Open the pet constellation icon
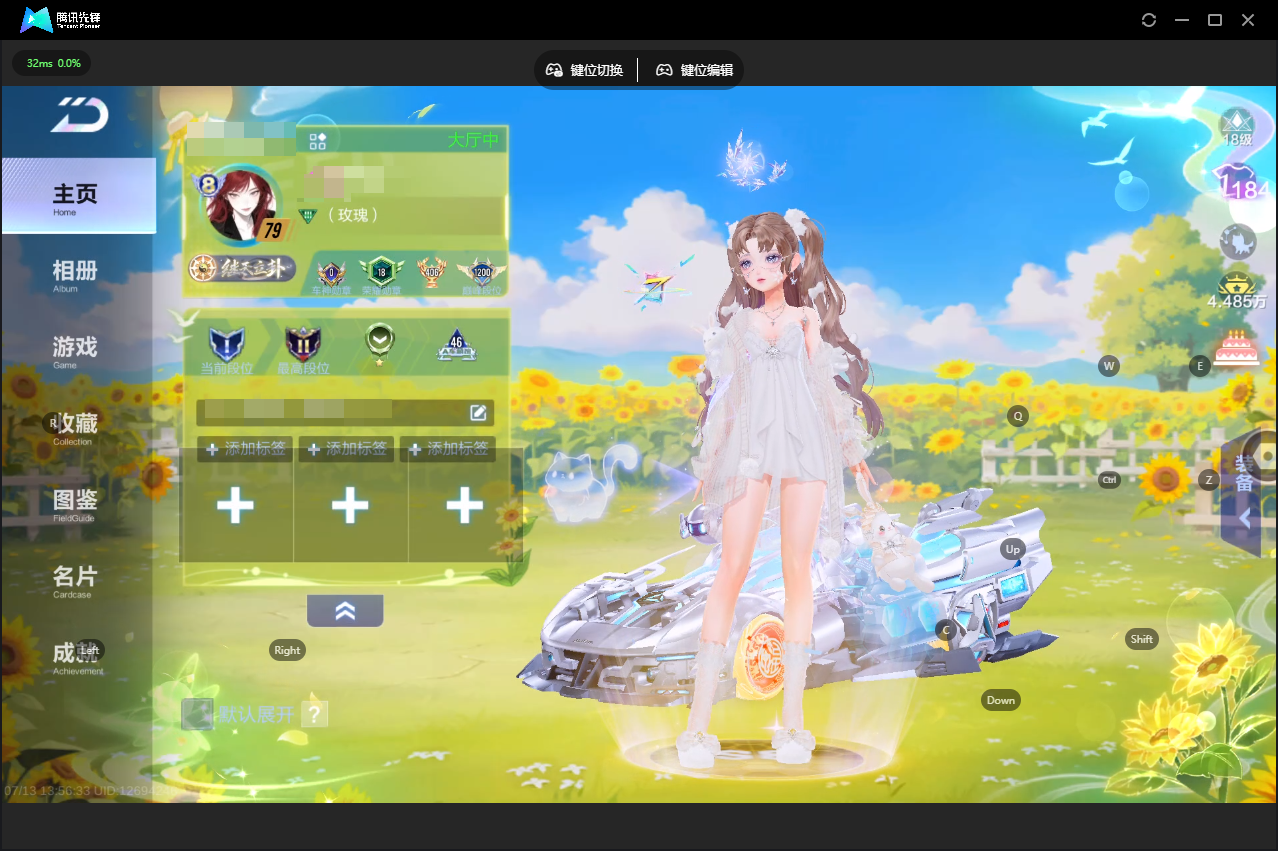The height and width of the screenshot is (851, 1278). click(1238, 242)
